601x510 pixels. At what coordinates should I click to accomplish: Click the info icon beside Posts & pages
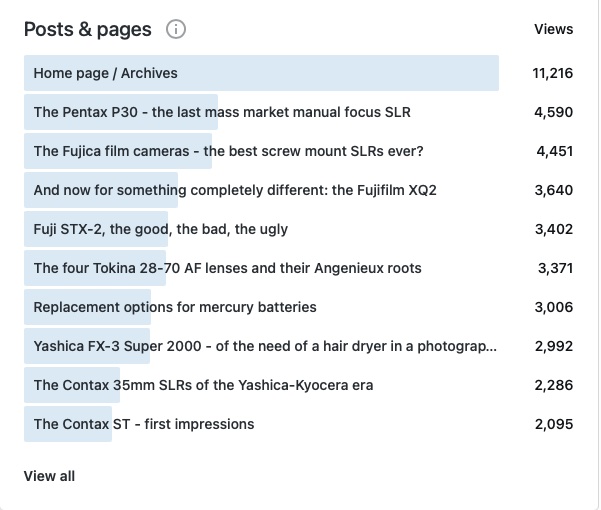coord(176,29)
